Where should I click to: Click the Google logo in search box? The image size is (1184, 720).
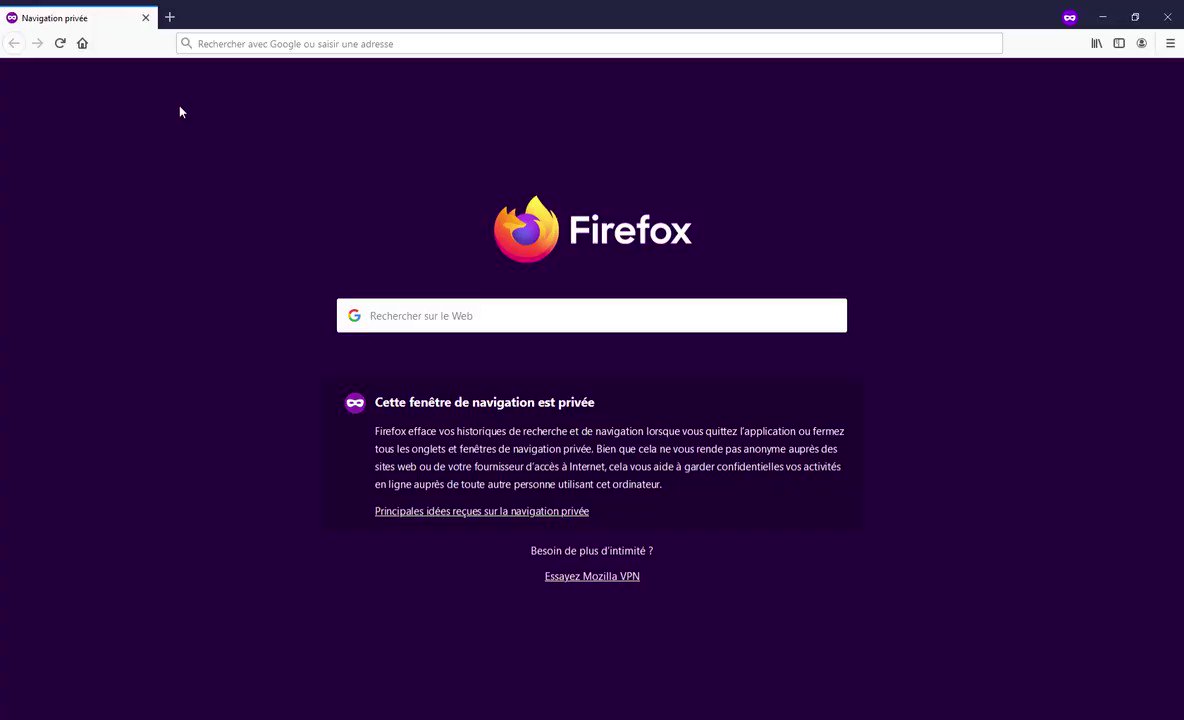354,315
